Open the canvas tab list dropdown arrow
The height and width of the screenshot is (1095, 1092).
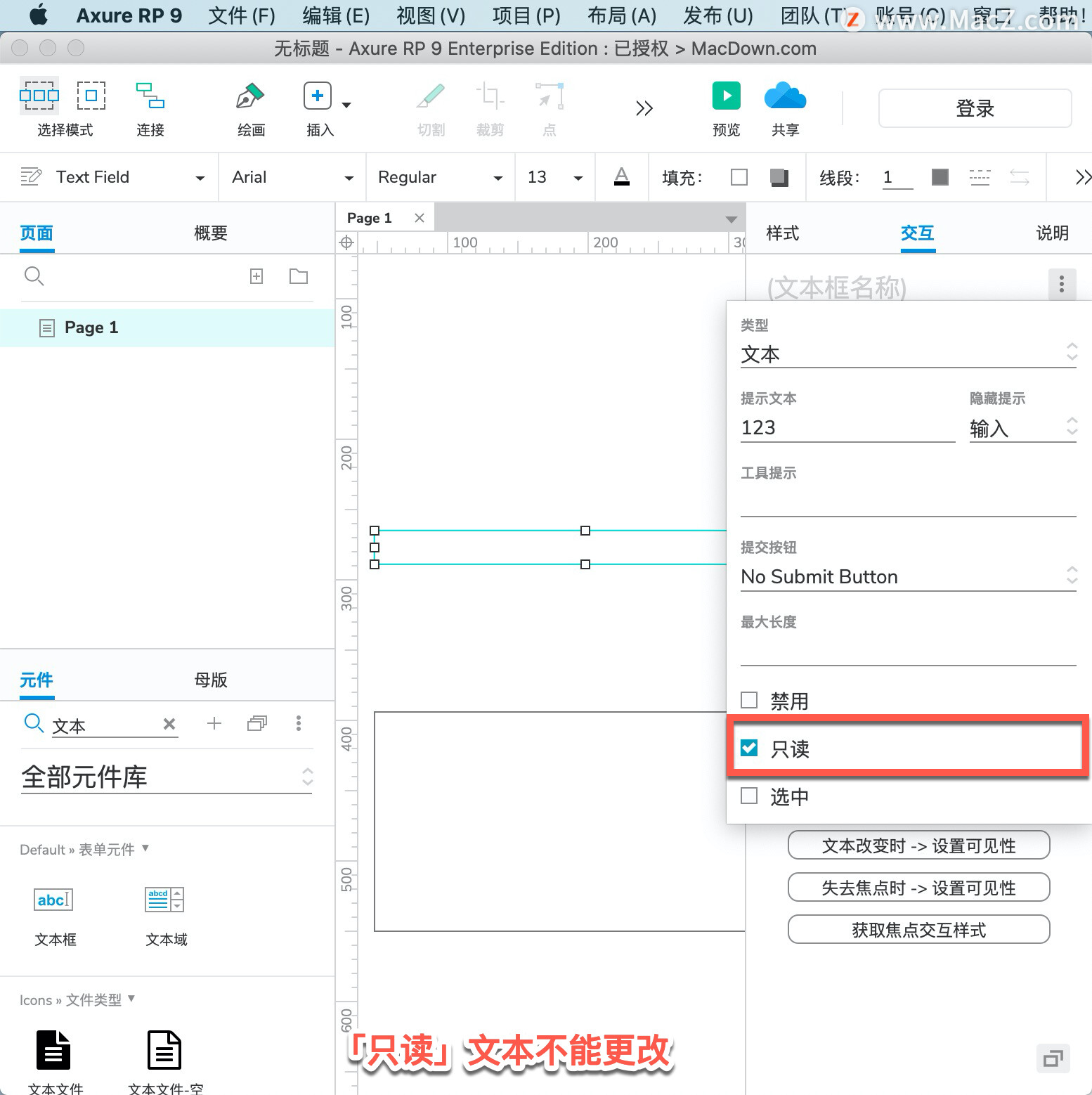tap(731, 219)
